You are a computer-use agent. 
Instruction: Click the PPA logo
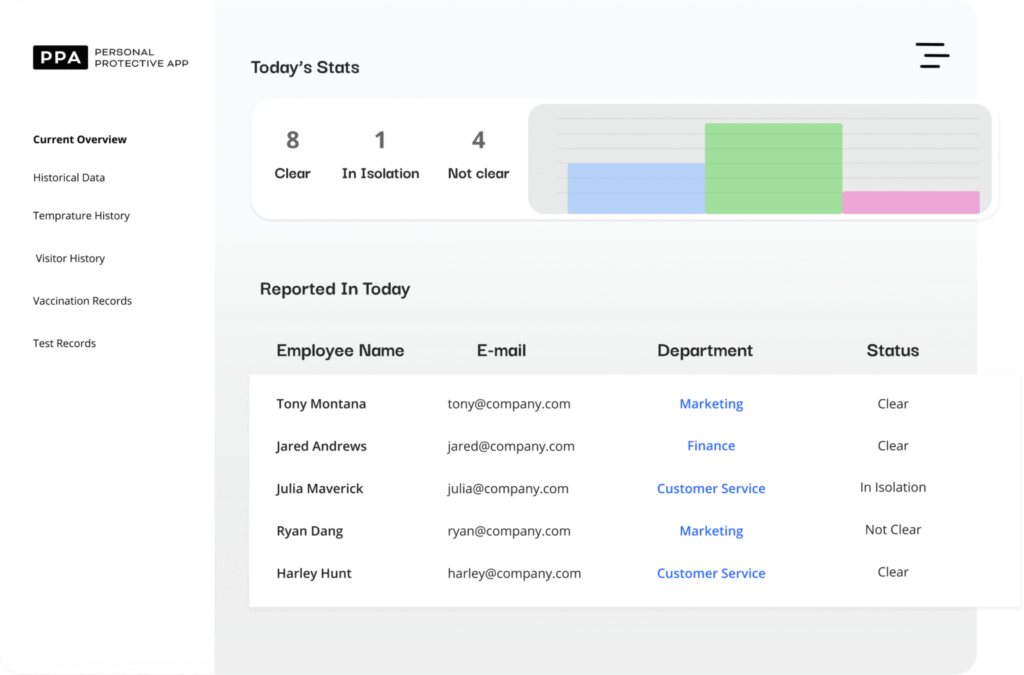coord(61,58)
